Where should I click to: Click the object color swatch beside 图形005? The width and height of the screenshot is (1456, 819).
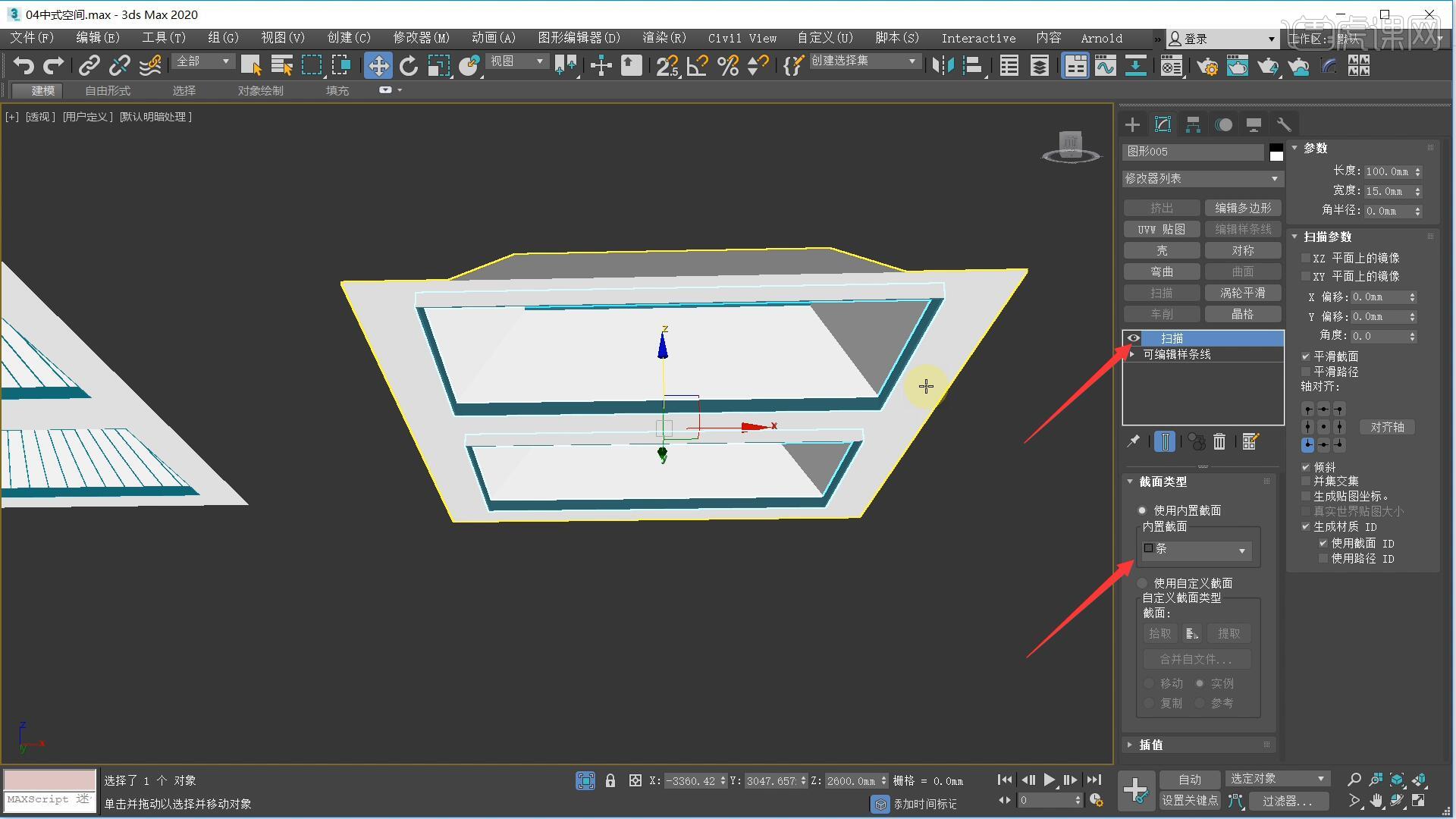coord(1276,152)
